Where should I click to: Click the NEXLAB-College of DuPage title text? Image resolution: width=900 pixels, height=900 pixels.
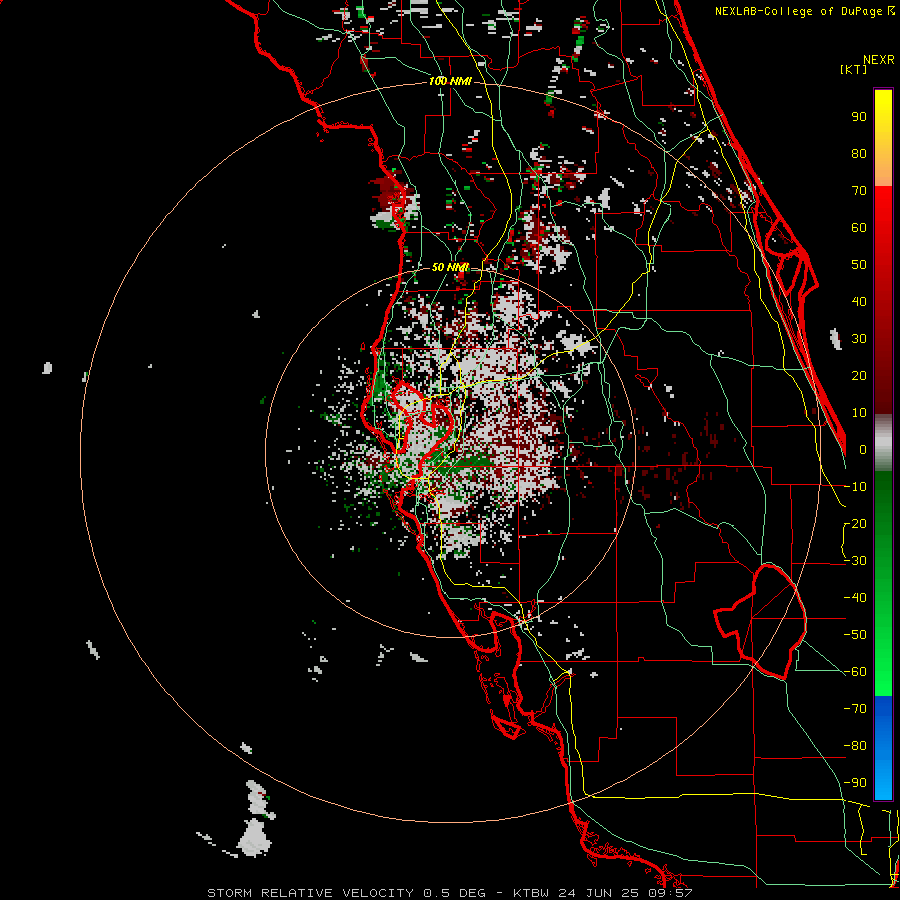click(x=800, y=11)
